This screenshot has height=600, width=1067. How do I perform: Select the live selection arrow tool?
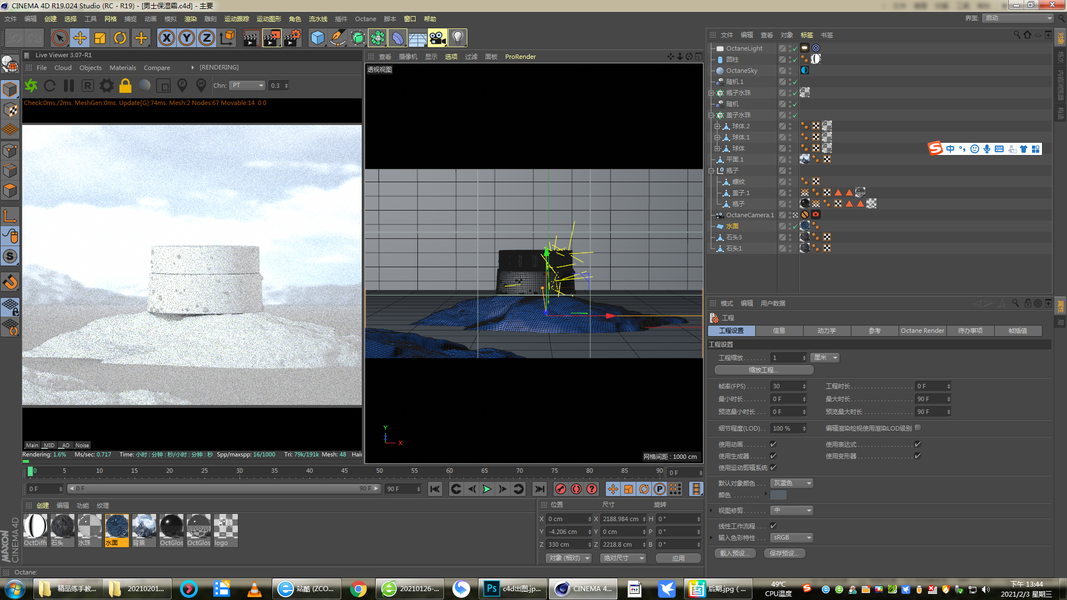pyautogui.click(x=59, y=38)
